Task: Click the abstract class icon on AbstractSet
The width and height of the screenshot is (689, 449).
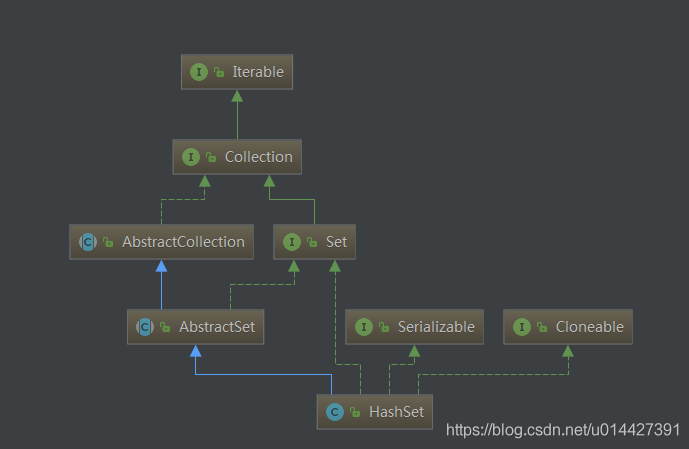Action: (x=145, y=327)
